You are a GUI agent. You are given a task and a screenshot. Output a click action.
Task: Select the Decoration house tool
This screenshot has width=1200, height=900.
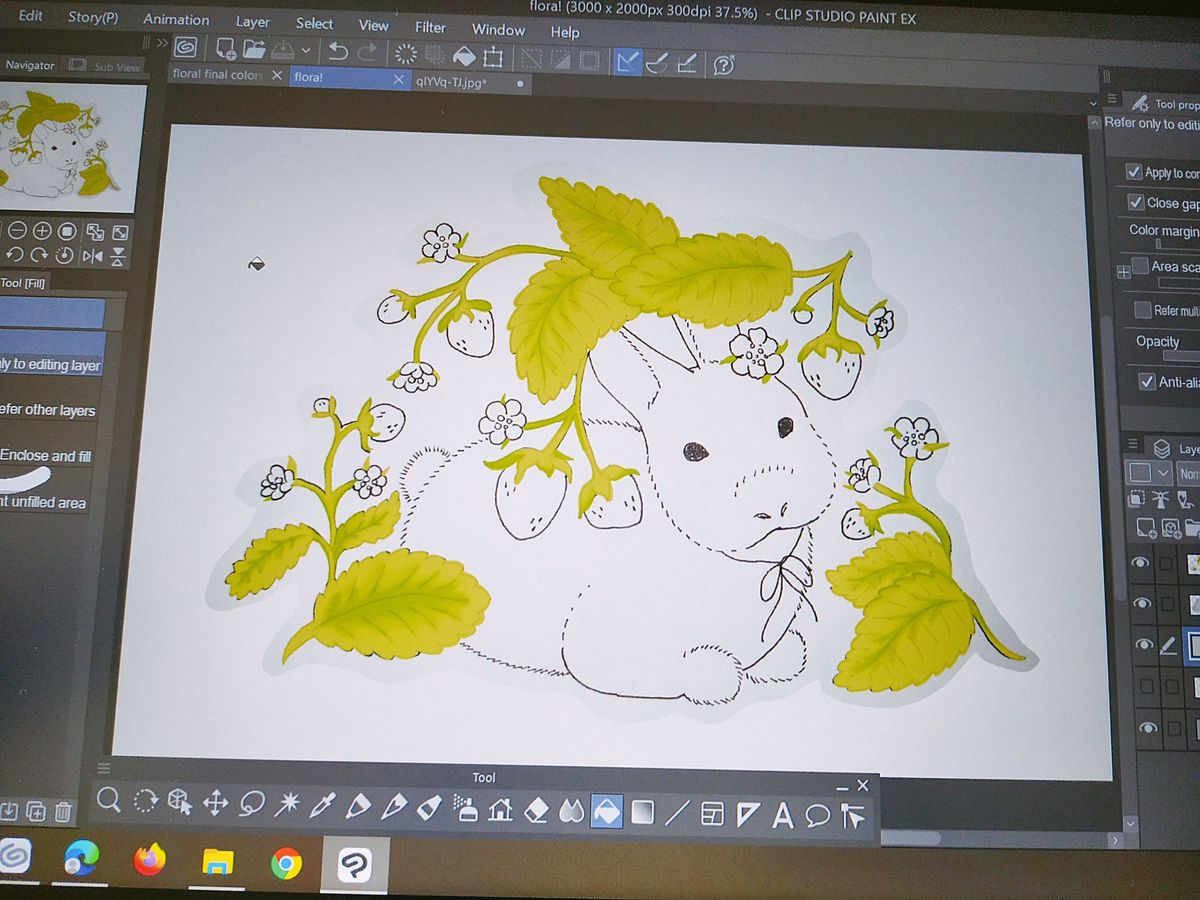[x=500, y=809]
